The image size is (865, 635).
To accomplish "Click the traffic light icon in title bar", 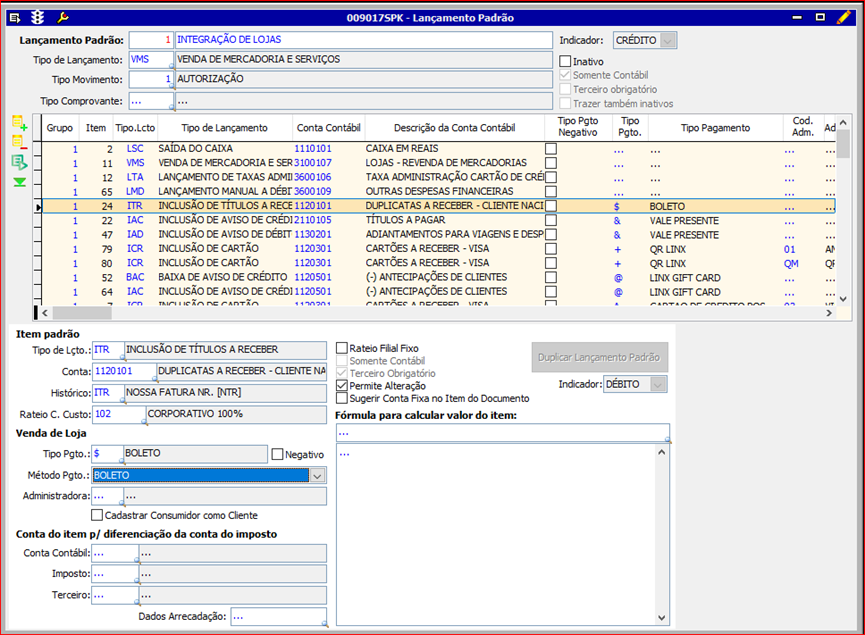I will pos(38,17).
